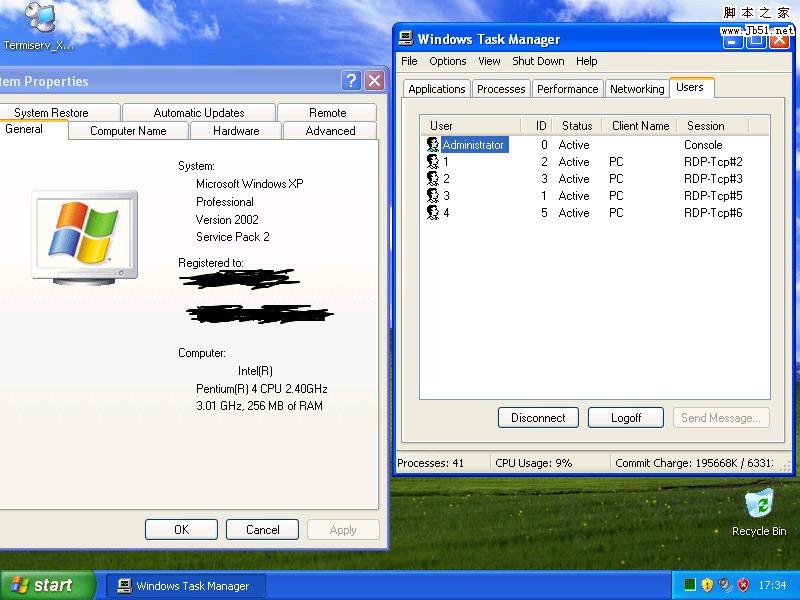The height and width of the screenshot is (600, 800).
Task: Sort by the Client Name column header
Action: pyautogui.click(x=640, y=126)
